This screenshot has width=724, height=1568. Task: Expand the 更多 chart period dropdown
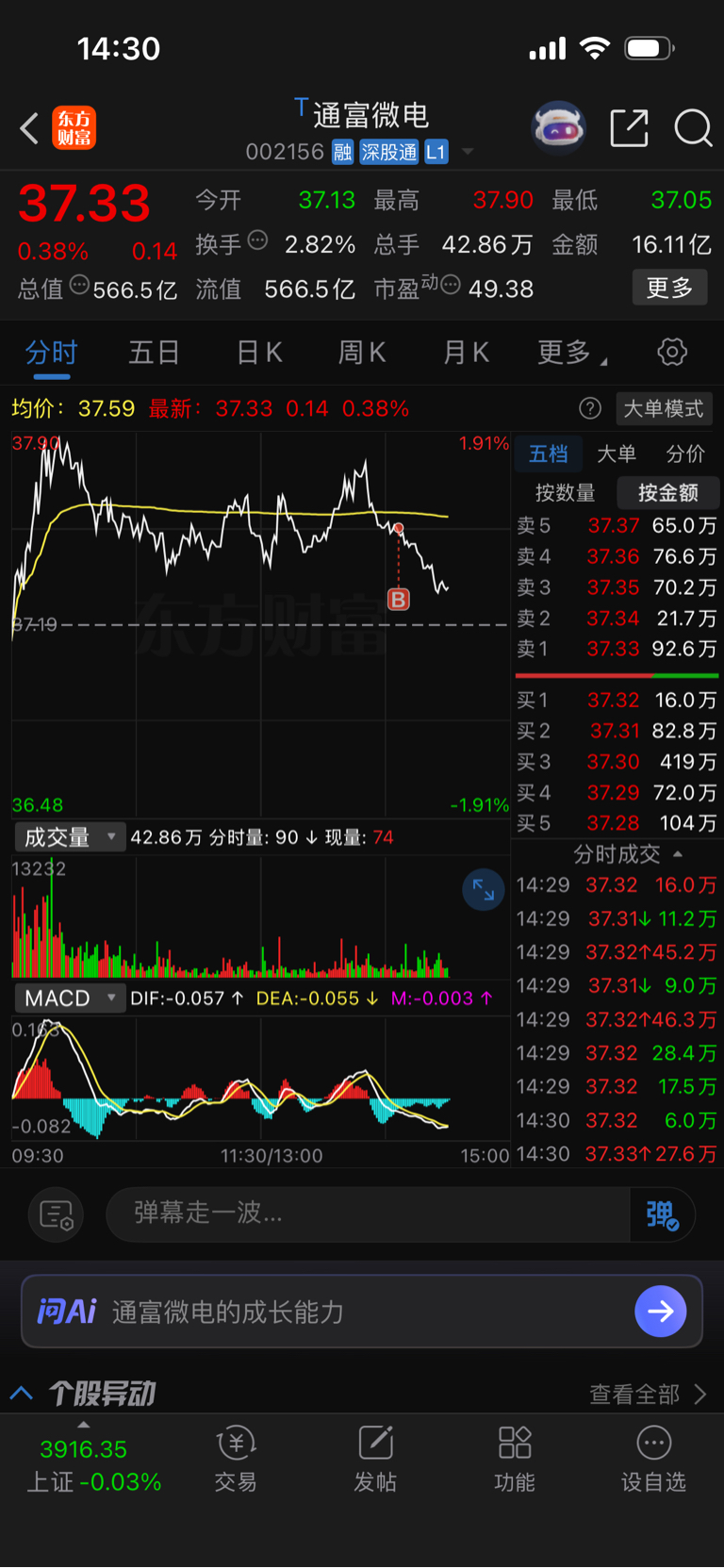pyautogui.click(x=572, y=353)
